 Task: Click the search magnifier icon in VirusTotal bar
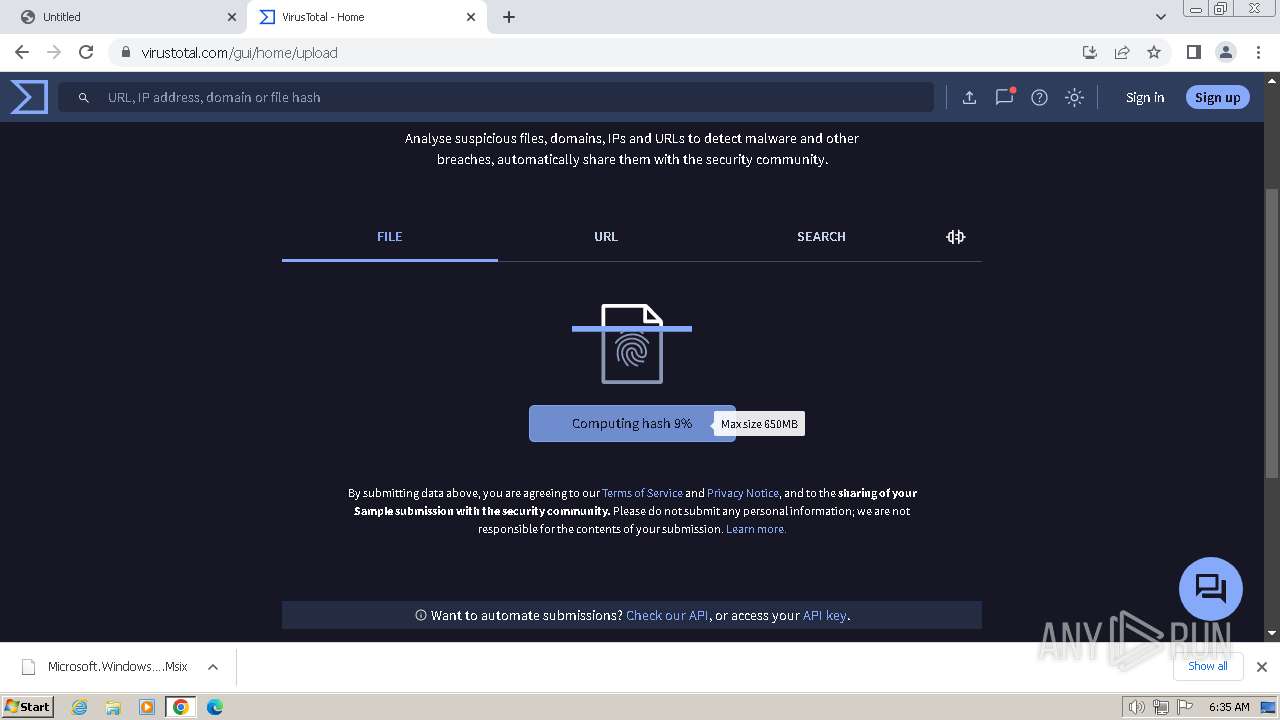click(x=84, y=97)
